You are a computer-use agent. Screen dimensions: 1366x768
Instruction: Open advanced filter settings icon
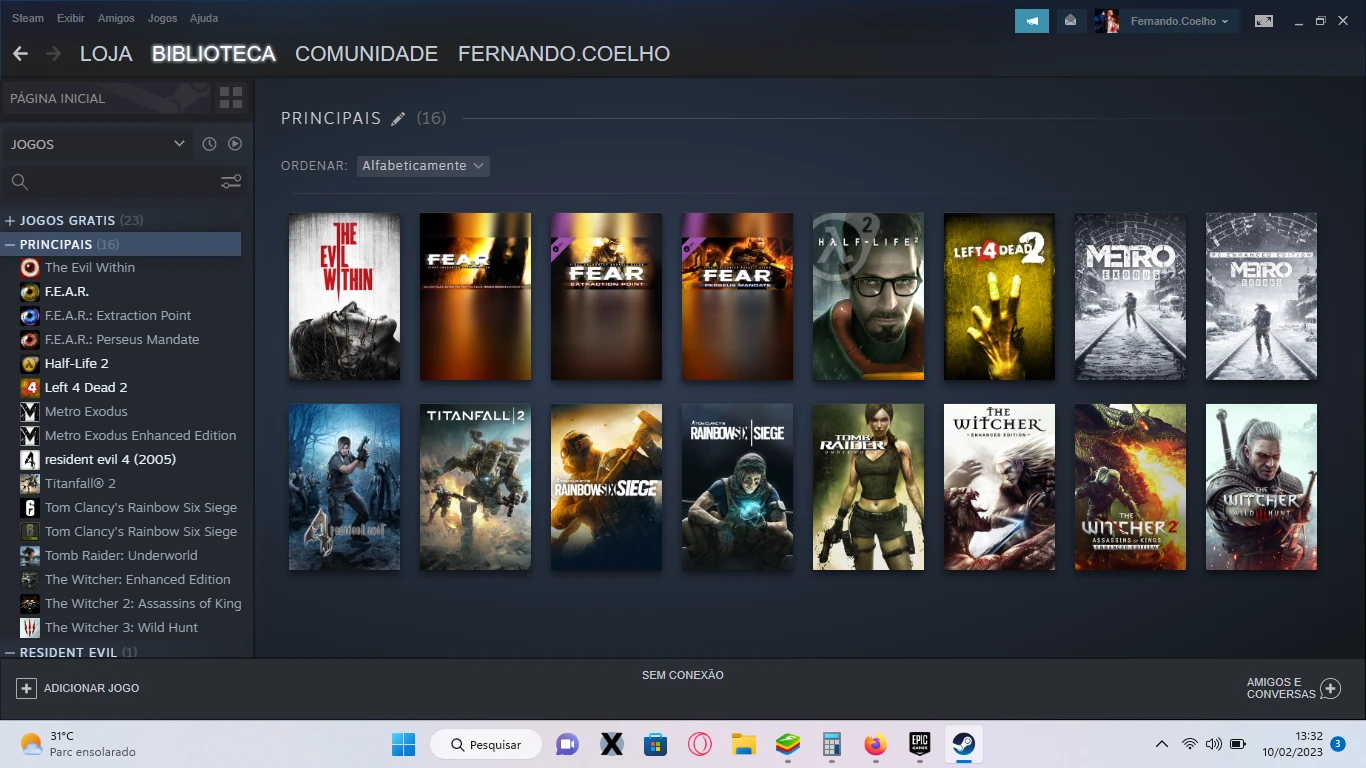point(231,182)
